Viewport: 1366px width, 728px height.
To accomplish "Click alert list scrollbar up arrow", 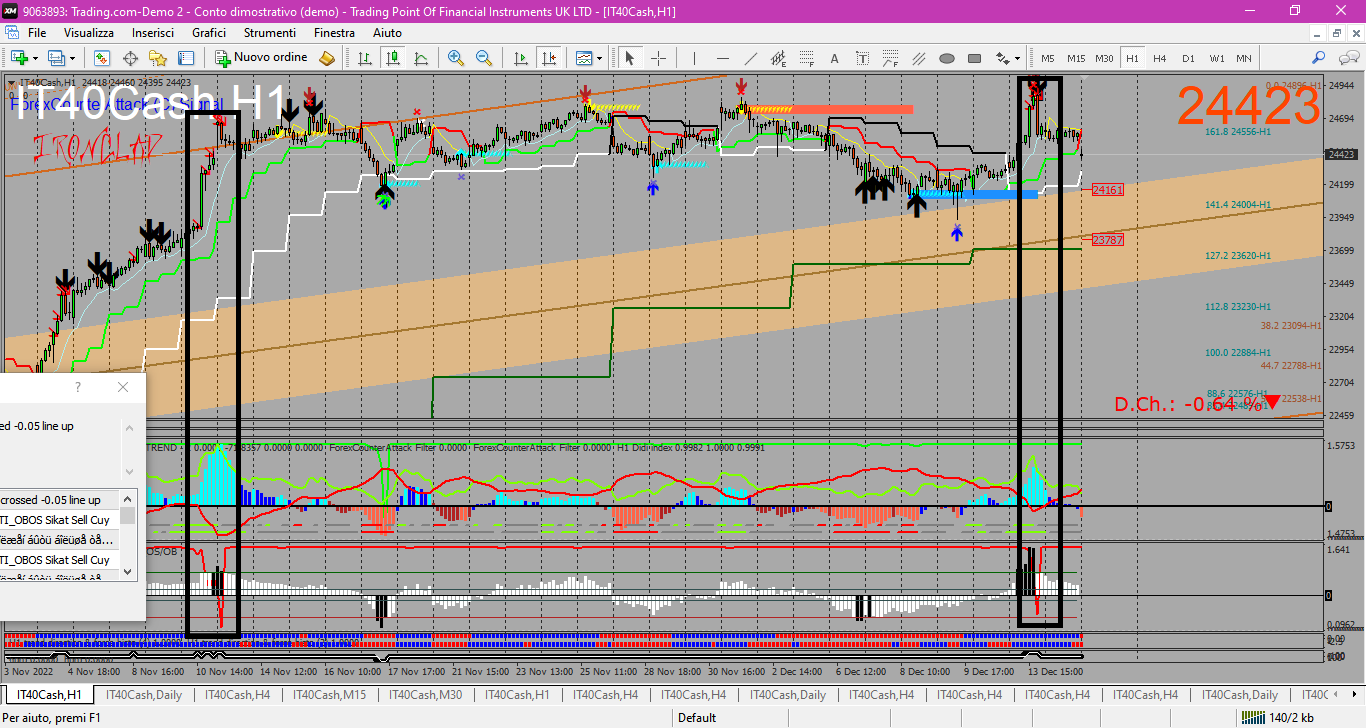I will pos(129,498).
